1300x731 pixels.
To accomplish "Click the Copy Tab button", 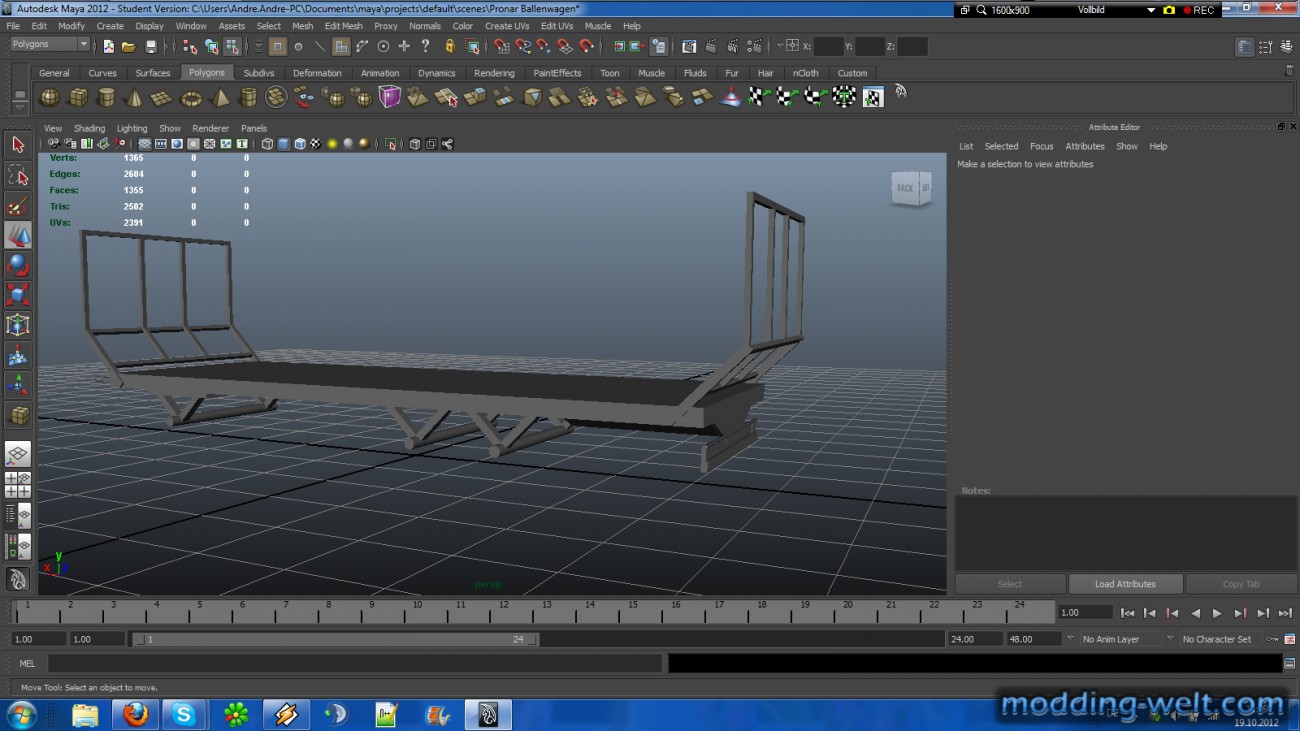I will [x=1241, y=584].
